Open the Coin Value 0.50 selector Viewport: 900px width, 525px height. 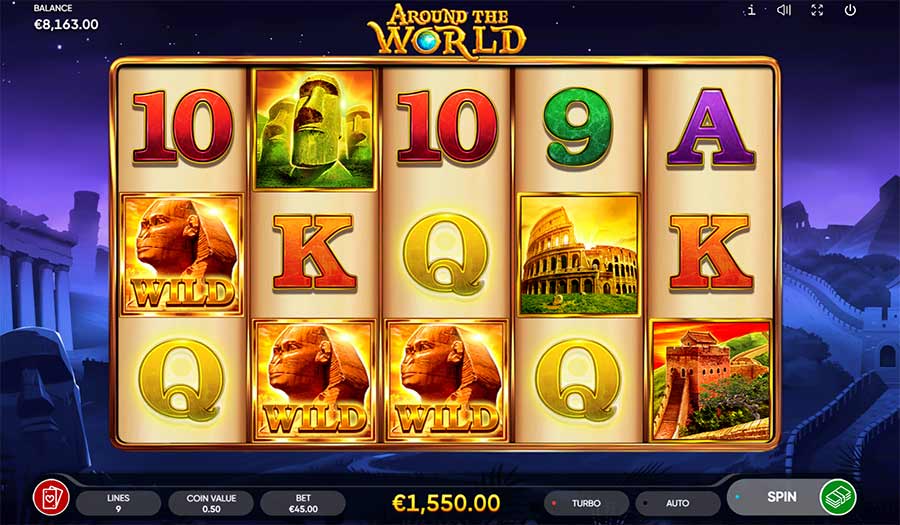pyautogui.click(x=211, y=503)
